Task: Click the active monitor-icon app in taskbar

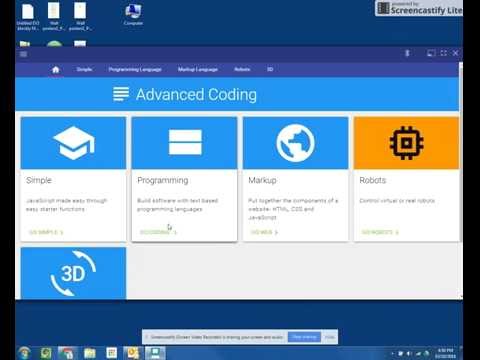Action: 155,353
